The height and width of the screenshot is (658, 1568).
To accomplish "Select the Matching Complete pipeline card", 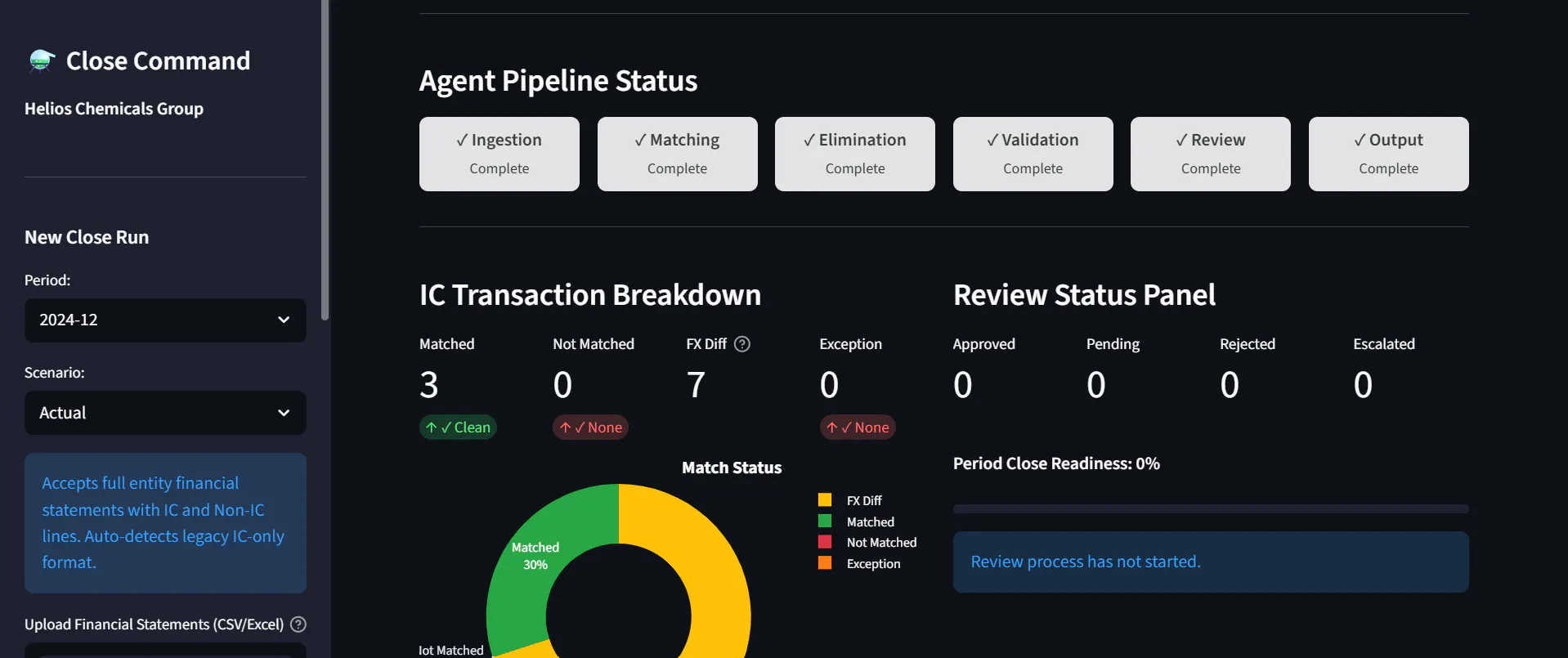I will [678, 154].
